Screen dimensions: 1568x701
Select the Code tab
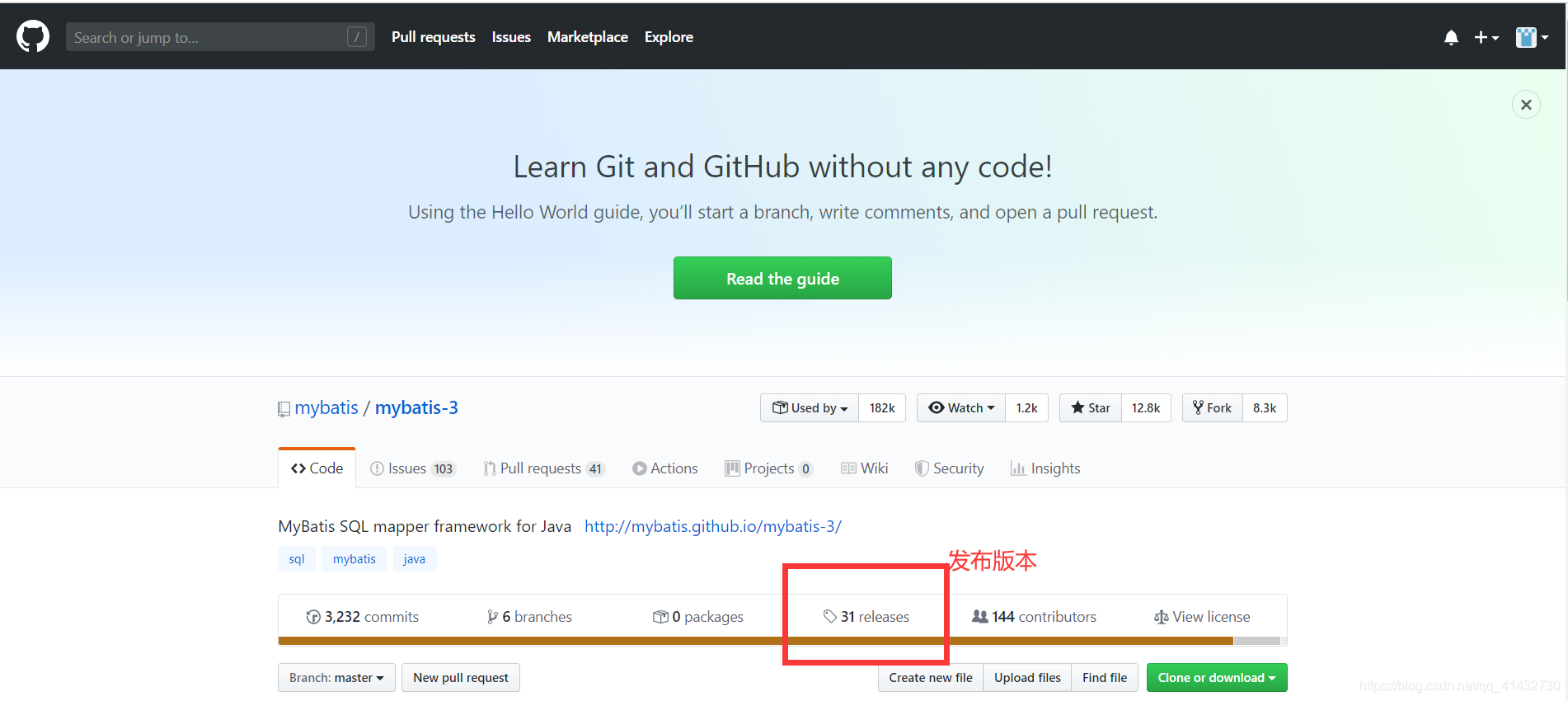coord(317,468)
